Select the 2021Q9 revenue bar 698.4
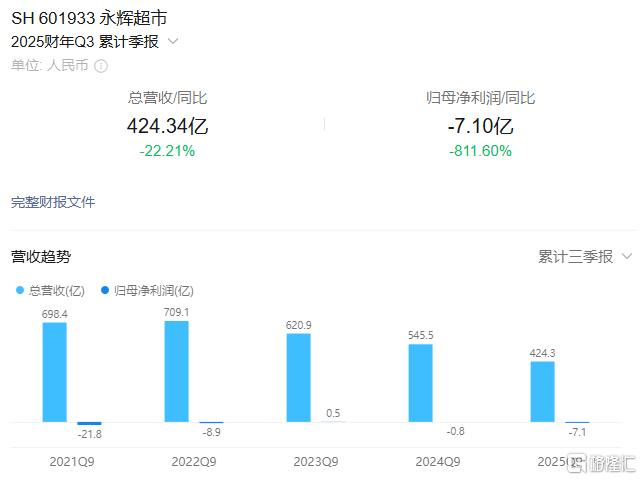 (54, 372)
